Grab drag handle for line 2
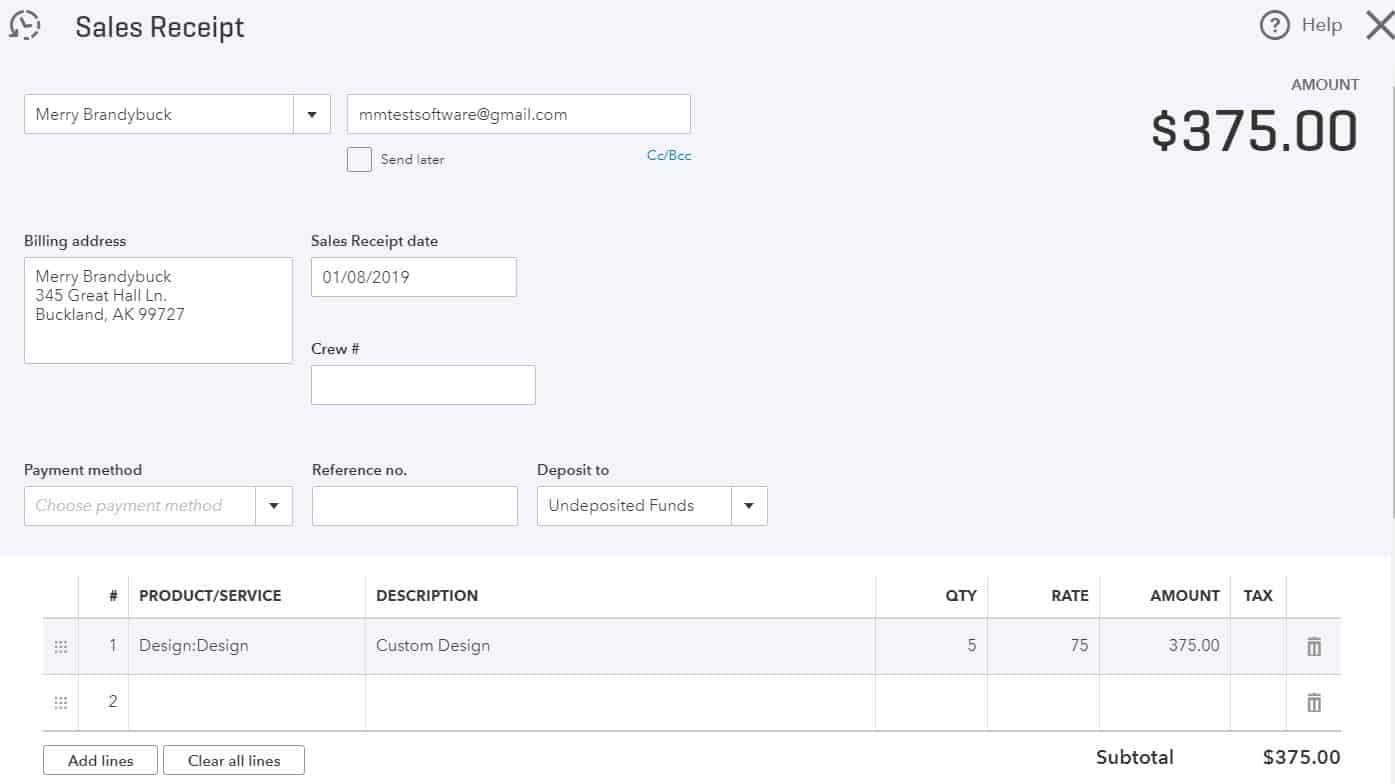This screenshot has width=1395, height=784. [x=61, y=702]
